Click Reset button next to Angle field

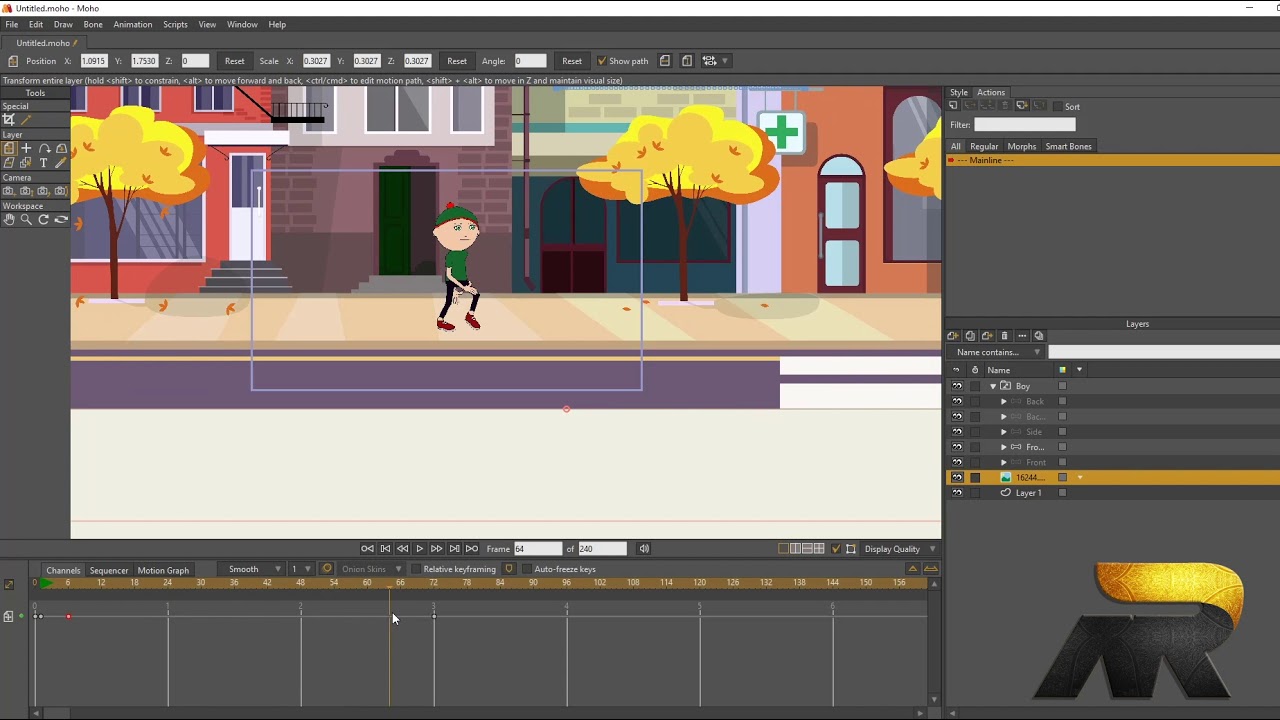(572, 61)
